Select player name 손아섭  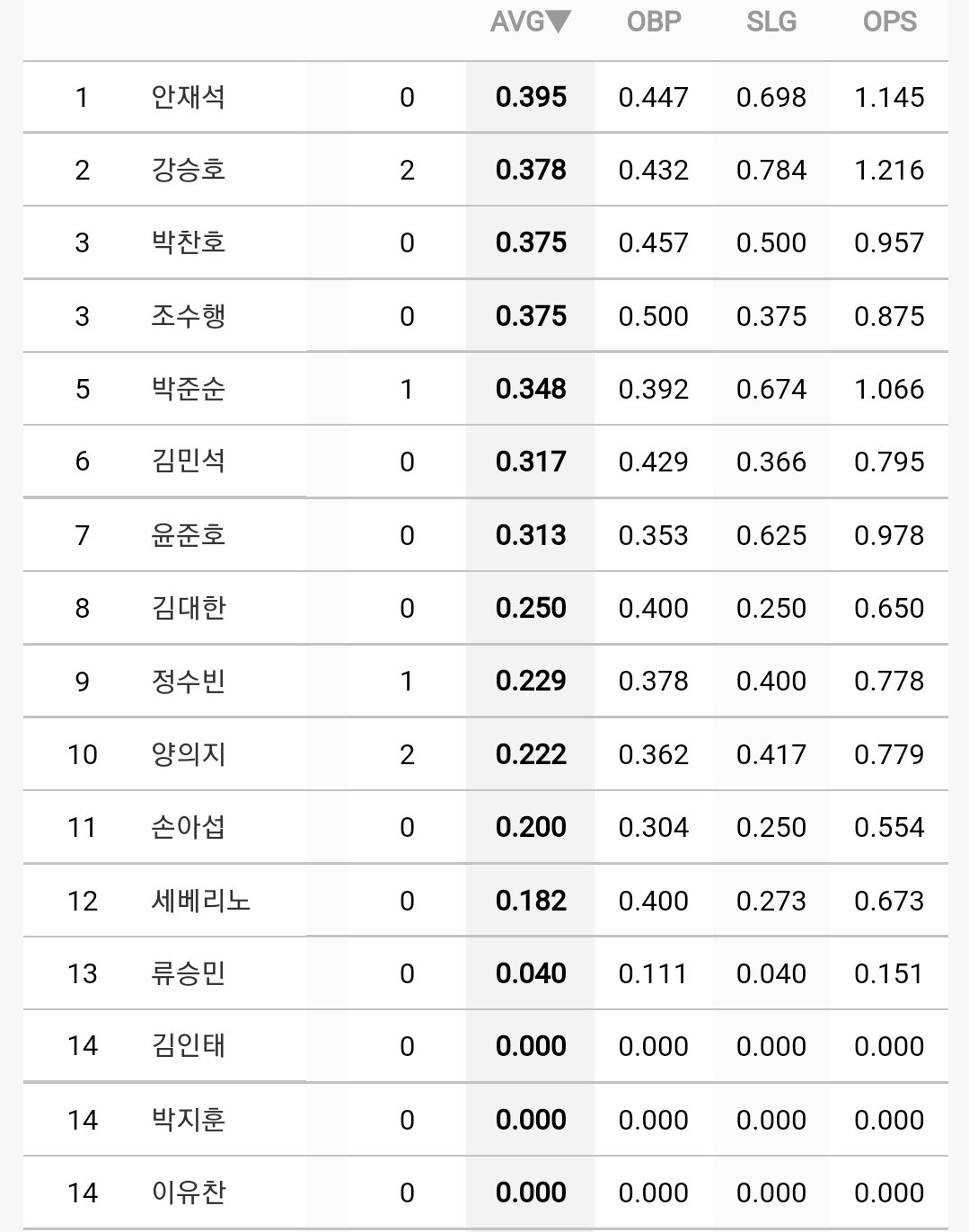click(188, 827)
